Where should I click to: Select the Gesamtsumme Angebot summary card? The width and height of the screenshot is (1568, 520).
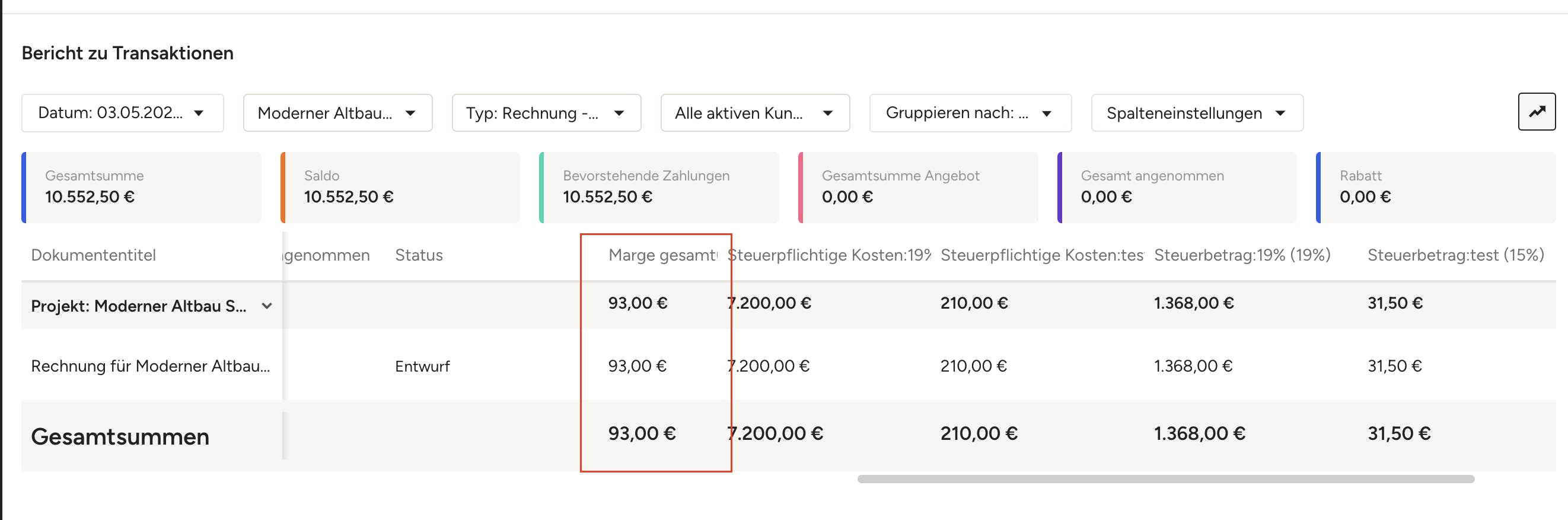(x=918, y=187)
